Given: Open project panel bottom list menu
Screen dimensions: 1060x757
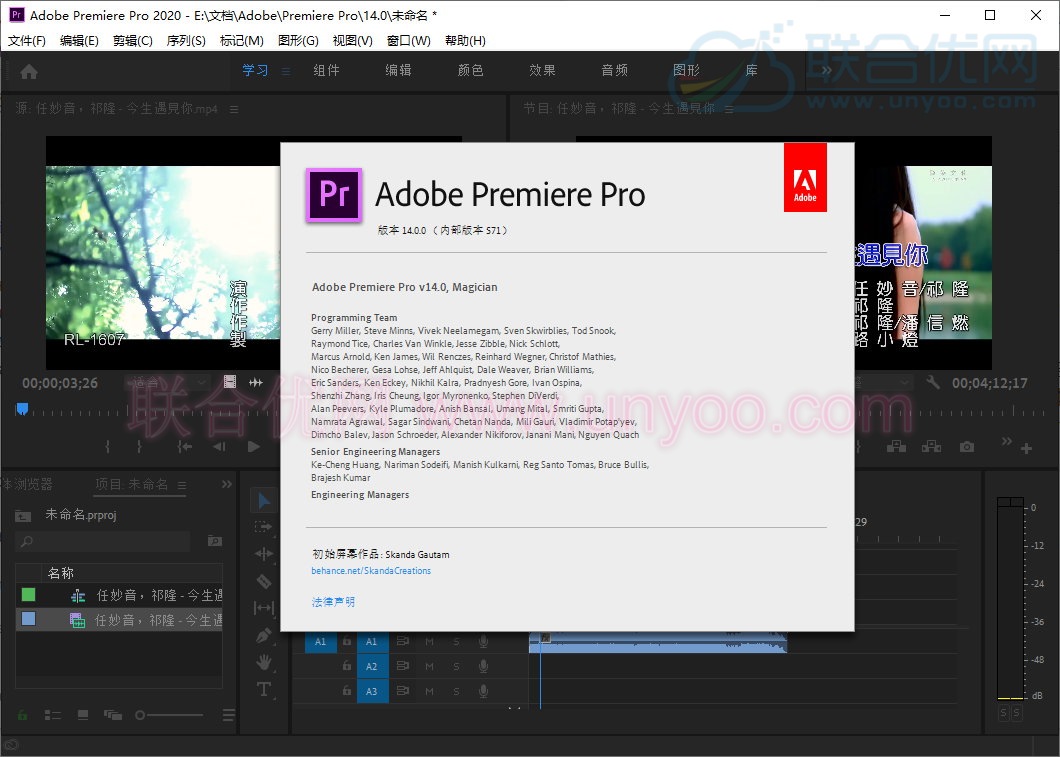Looking at the screenshot, I should (228, 714).
